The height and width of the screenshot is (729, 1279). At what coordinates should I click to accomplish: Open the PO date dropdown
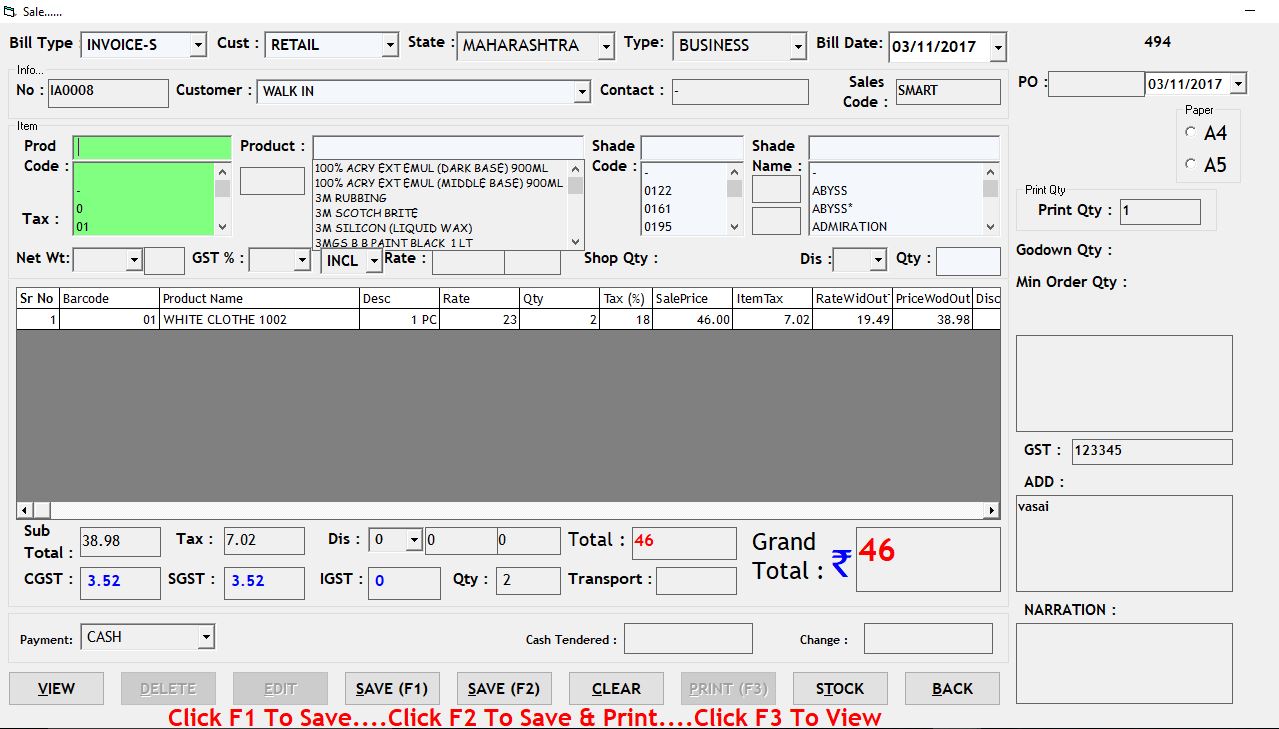coord(1238,84)
